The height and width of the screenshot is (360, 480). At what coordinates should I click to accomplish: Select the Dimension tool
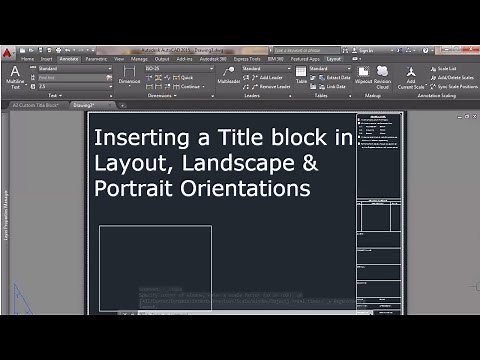[129, 75]
